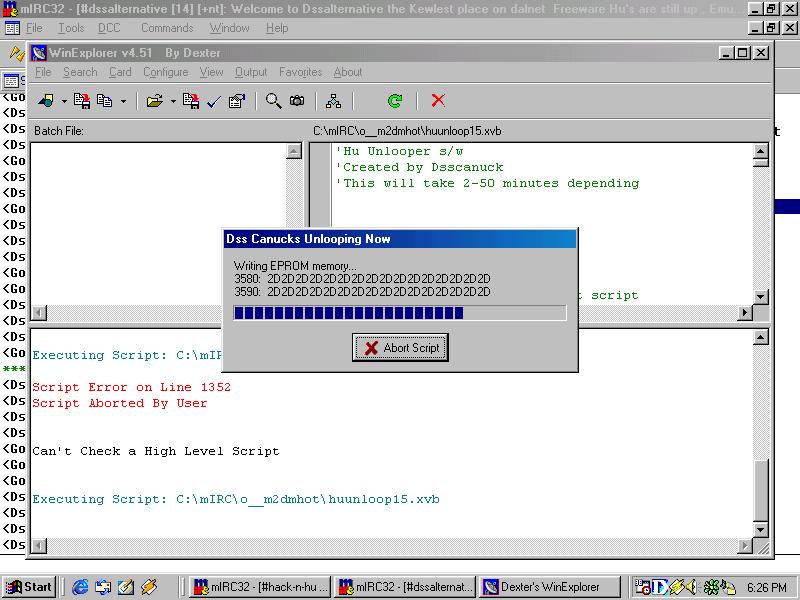Click the save batch file toolbar icon
800x600 pixels.
click(x=82, y=101)
